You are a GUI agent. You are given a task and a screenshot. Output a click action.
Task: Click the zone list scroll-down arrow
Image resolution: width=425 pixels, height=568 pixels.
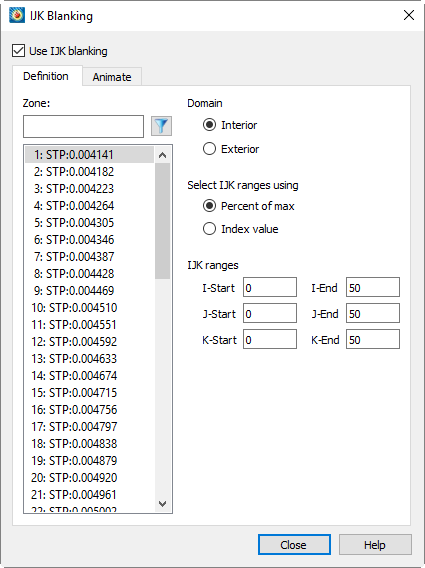click(x=163, y=504)
